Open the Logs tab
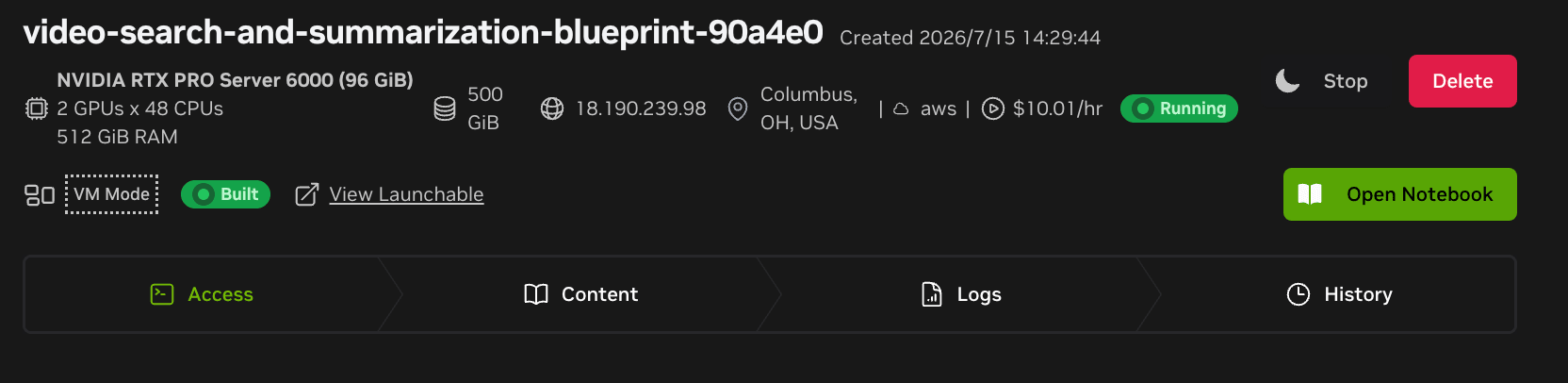The height and width of the screenshot is (383, 1568). point(960,294)
